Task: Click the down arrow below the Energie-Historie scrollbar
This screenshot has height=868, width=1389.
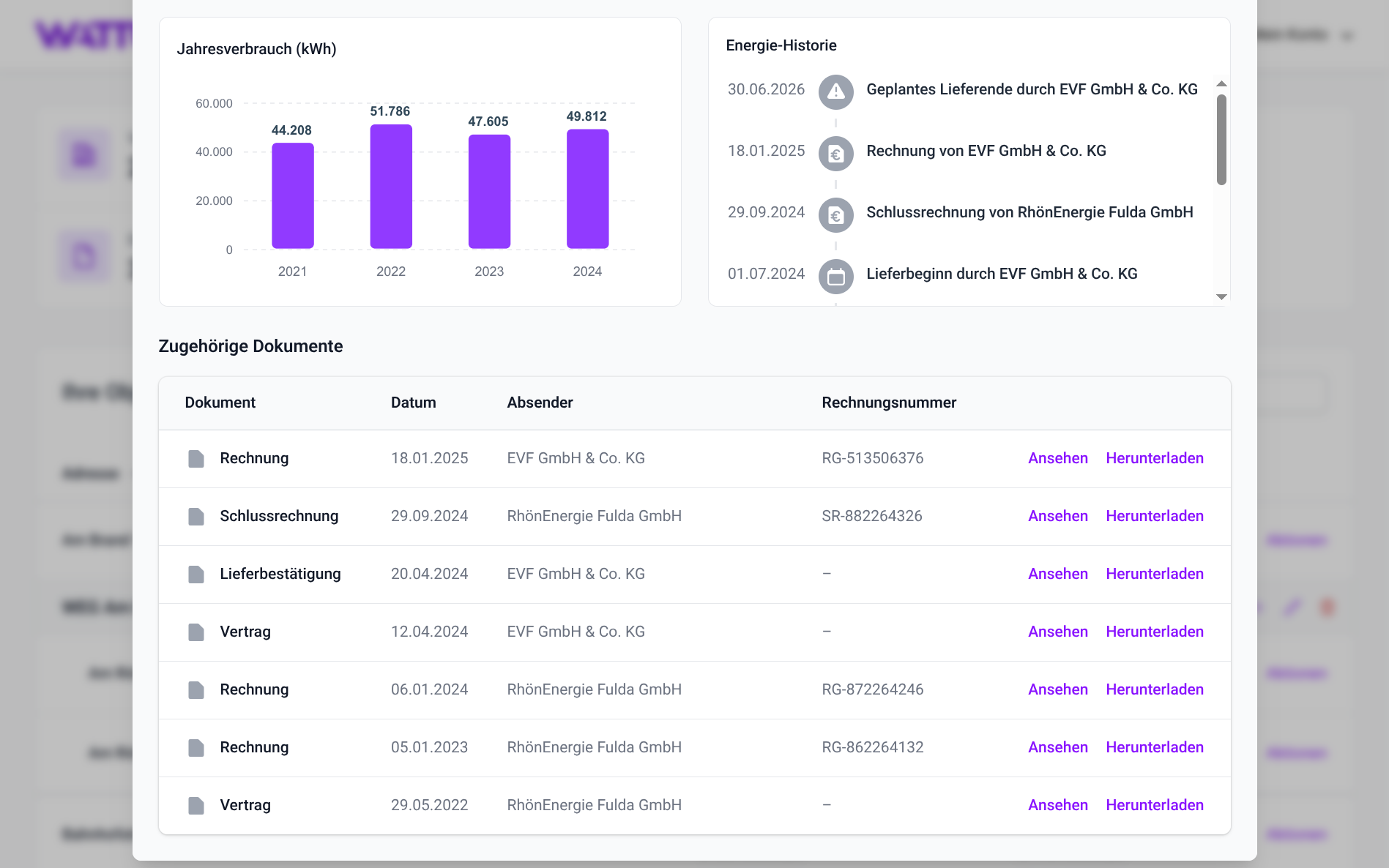Action: (1220, 297)
